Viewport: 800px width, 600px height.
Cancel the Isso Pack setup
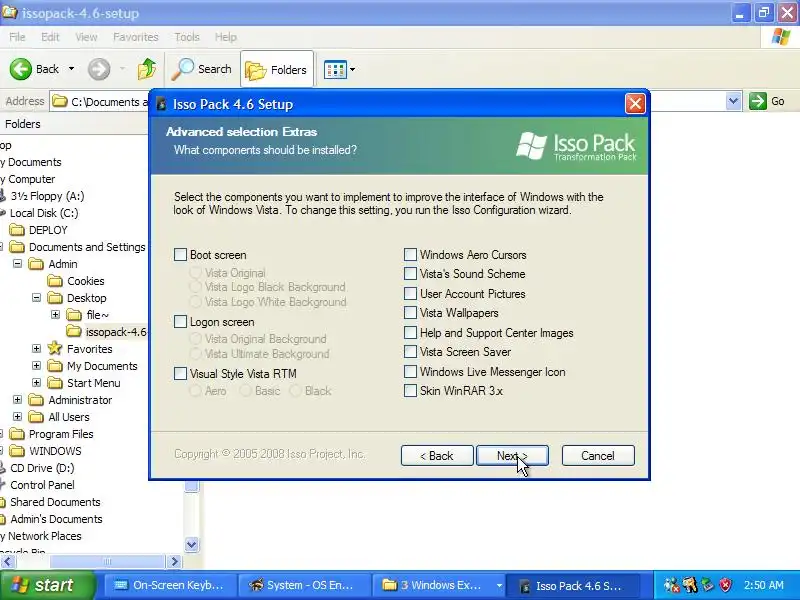click(598, 456)
